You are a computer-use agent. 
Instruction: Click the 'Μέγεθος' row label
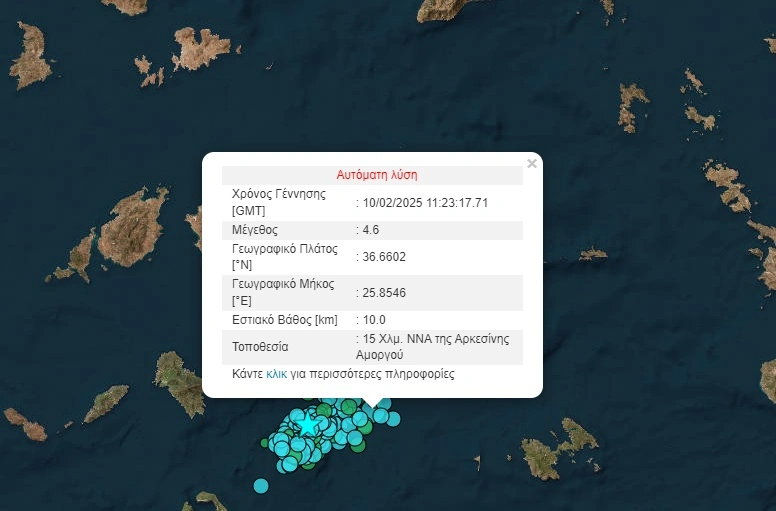[255, 230]
